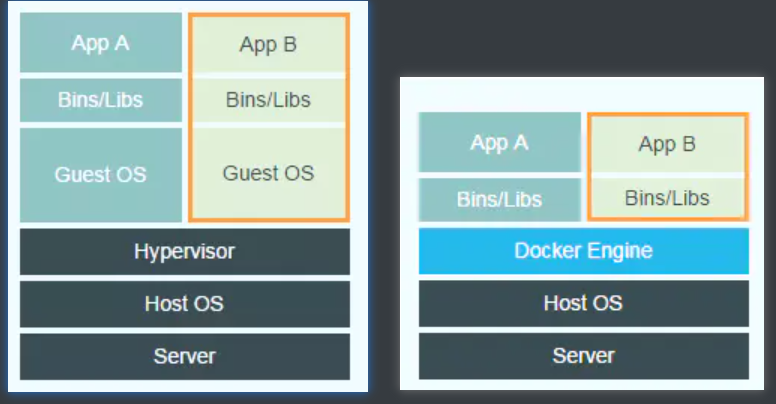The height and width of the screenshot is (404, 776).
Task: Click the teal Guest OS box under App A
Action: [100, 174]
